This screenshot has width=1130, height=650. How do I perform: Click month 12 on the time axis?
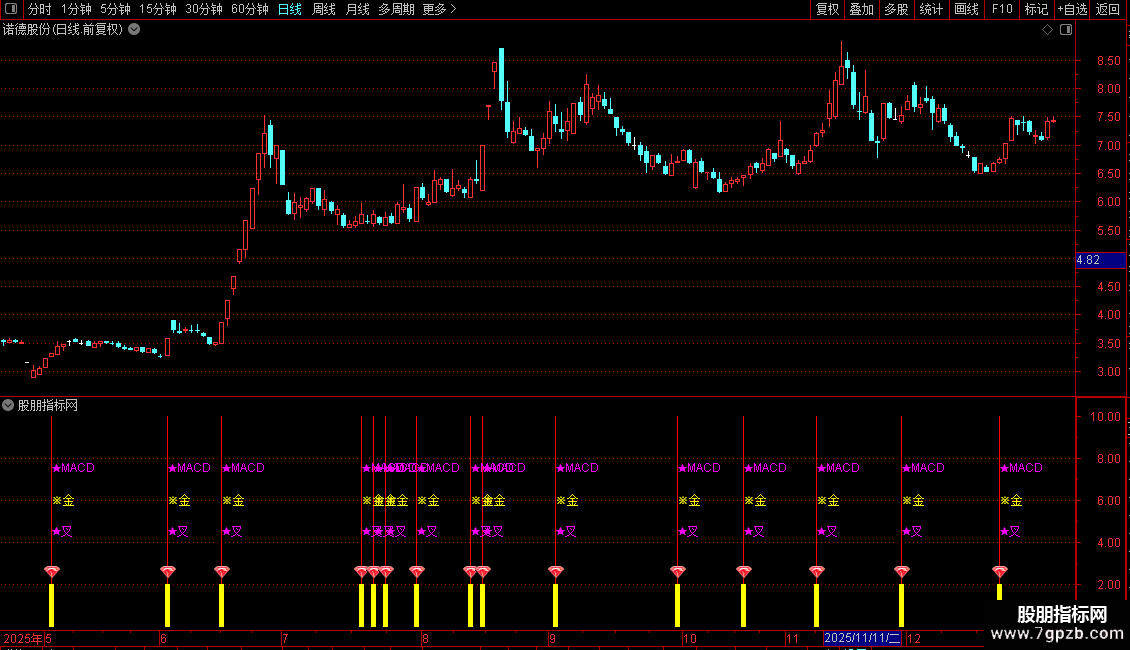pos(914,638)
